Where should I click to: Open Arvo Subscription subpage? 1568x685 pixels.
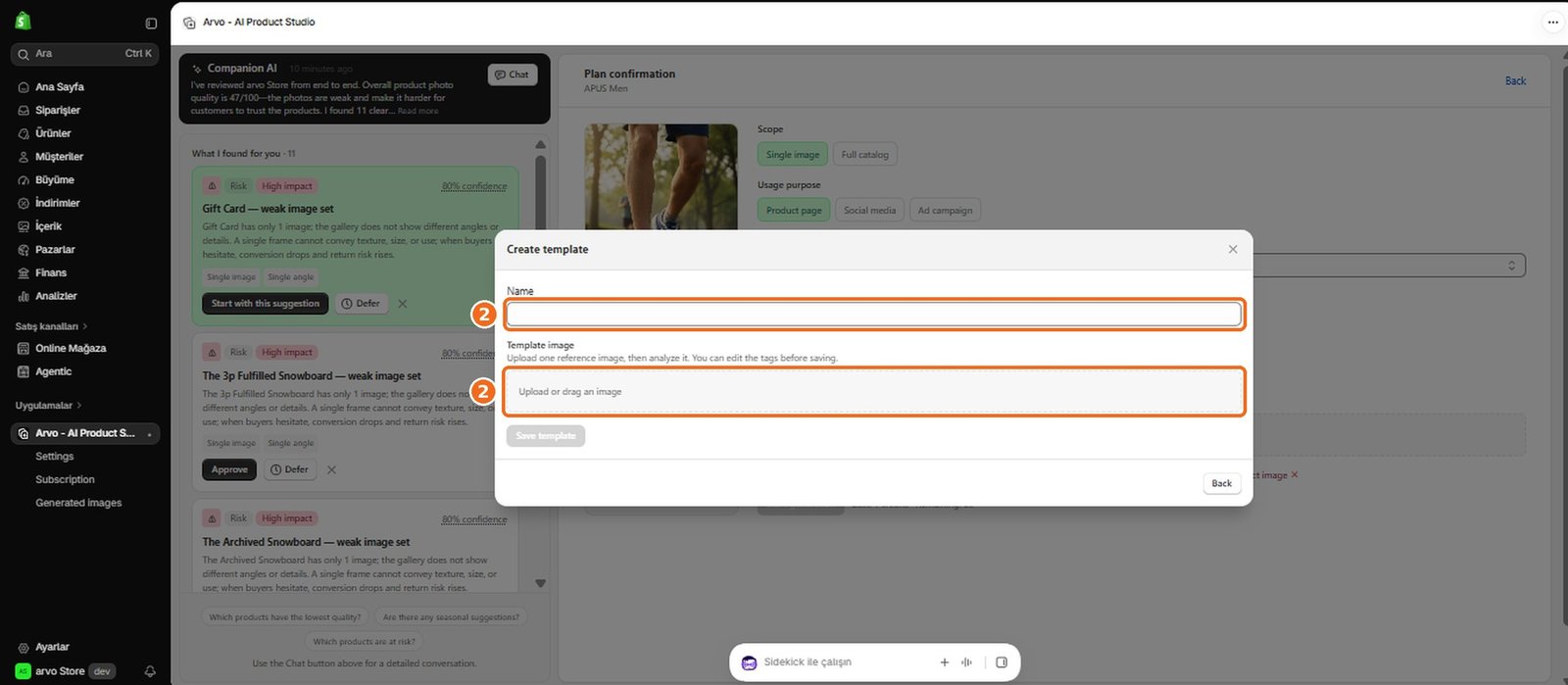click(66, 480)
